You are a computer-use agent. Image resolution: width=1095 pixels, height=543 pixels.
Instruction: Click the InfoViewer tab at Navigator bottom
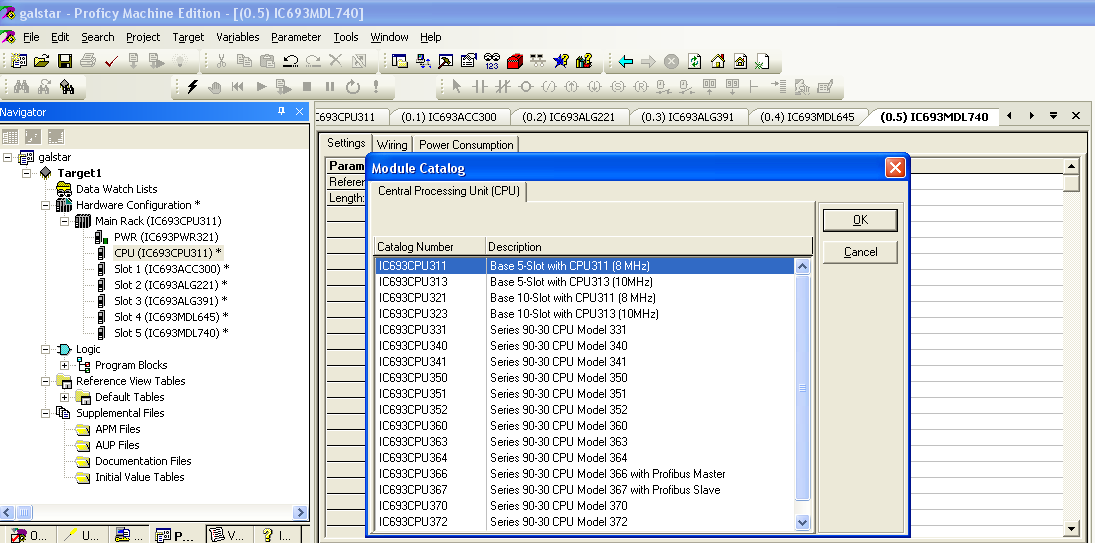point(278,535)
